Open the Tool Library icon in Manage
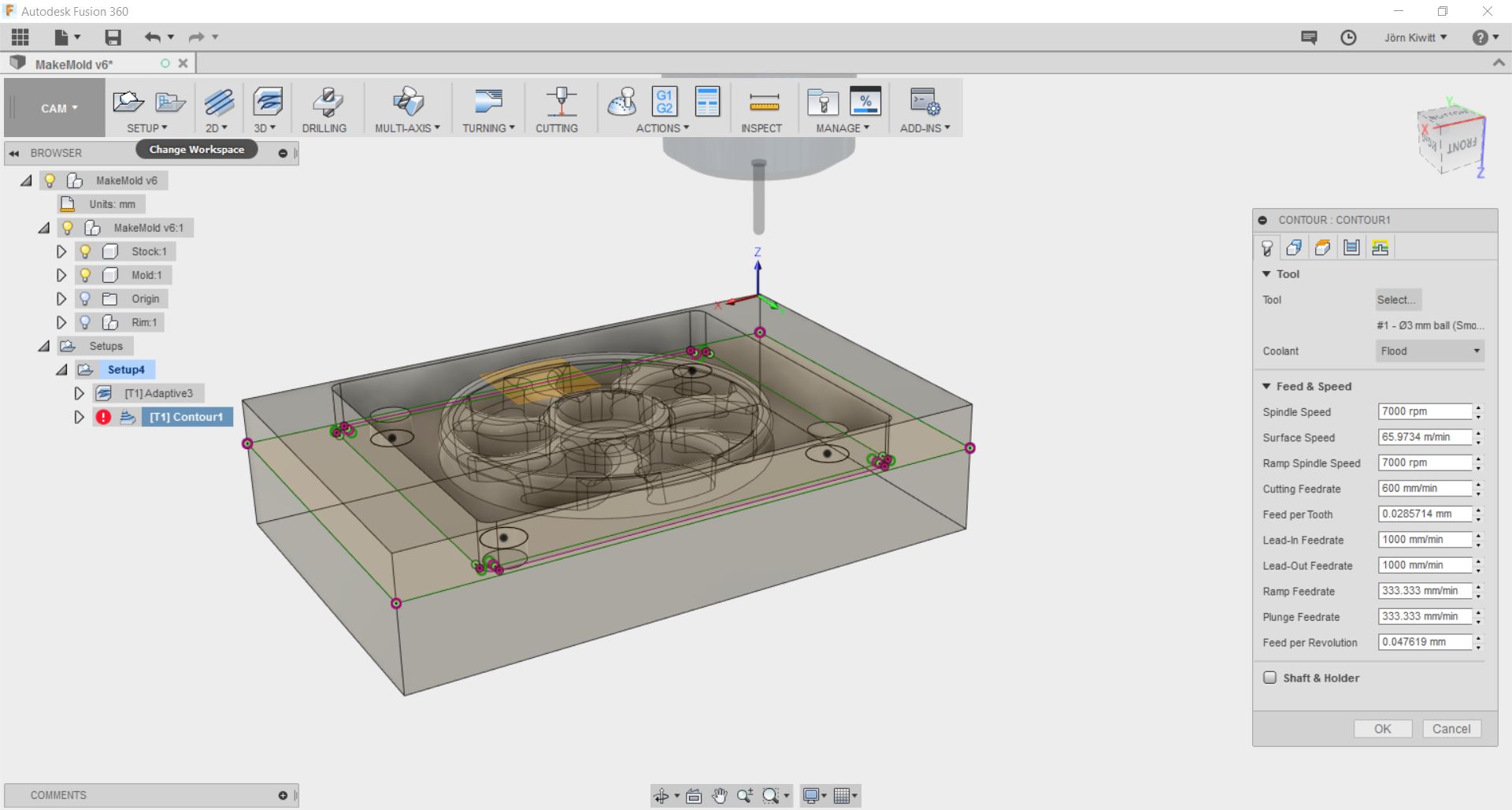 pyautogui.click(x=823, y=102)
